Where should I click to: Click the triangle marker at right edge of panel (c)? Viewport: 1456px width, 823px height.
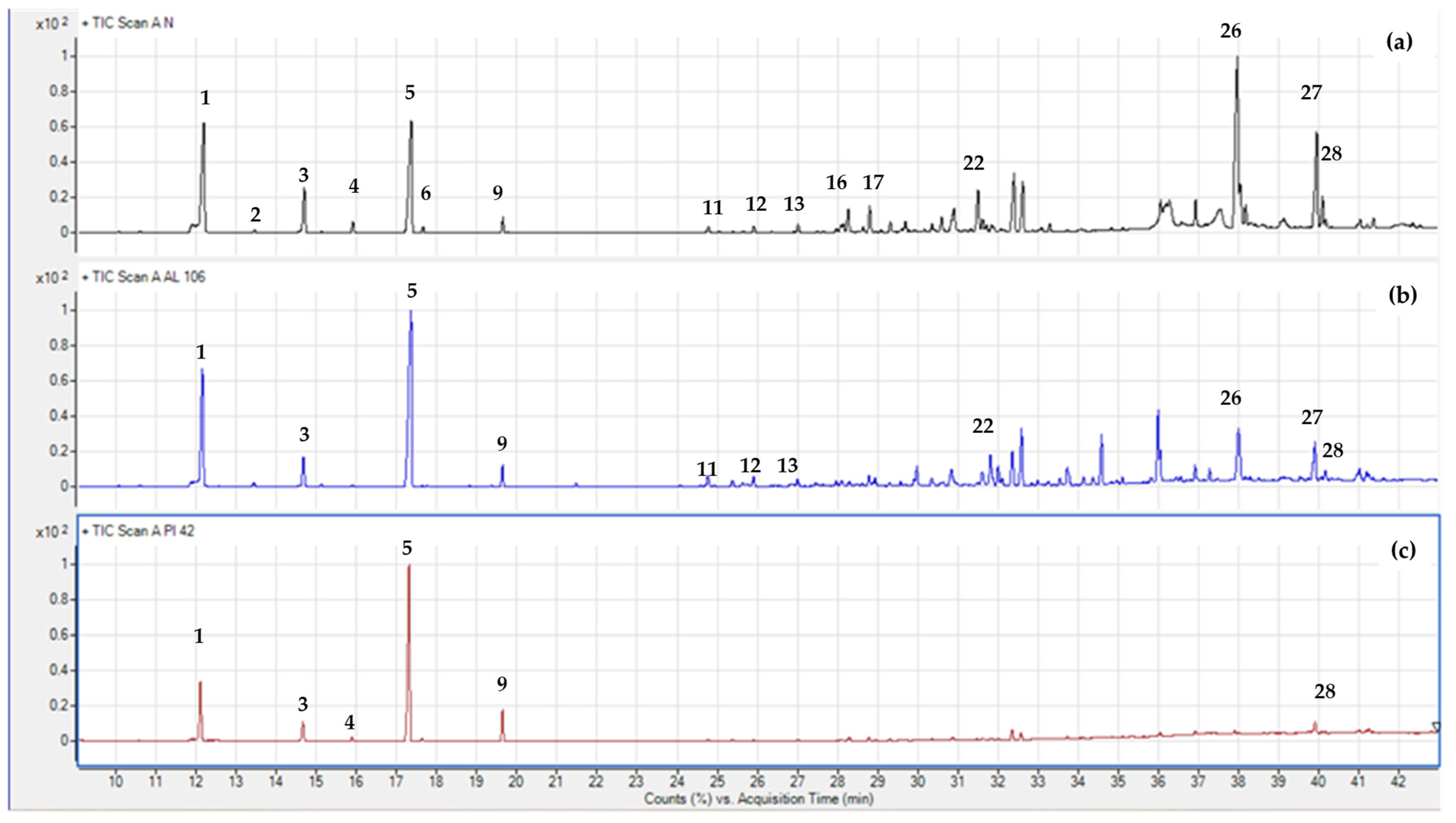point(1436,727)
